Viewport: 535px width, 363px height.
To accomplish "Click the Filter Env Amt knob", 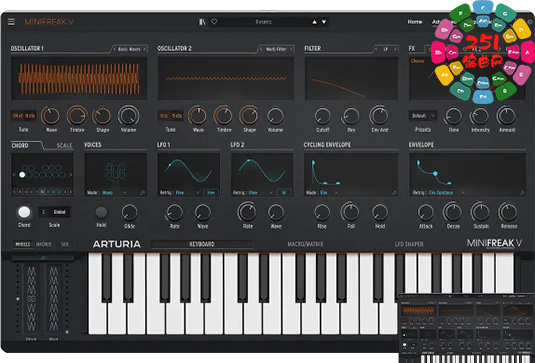I will tap(379, 116).
